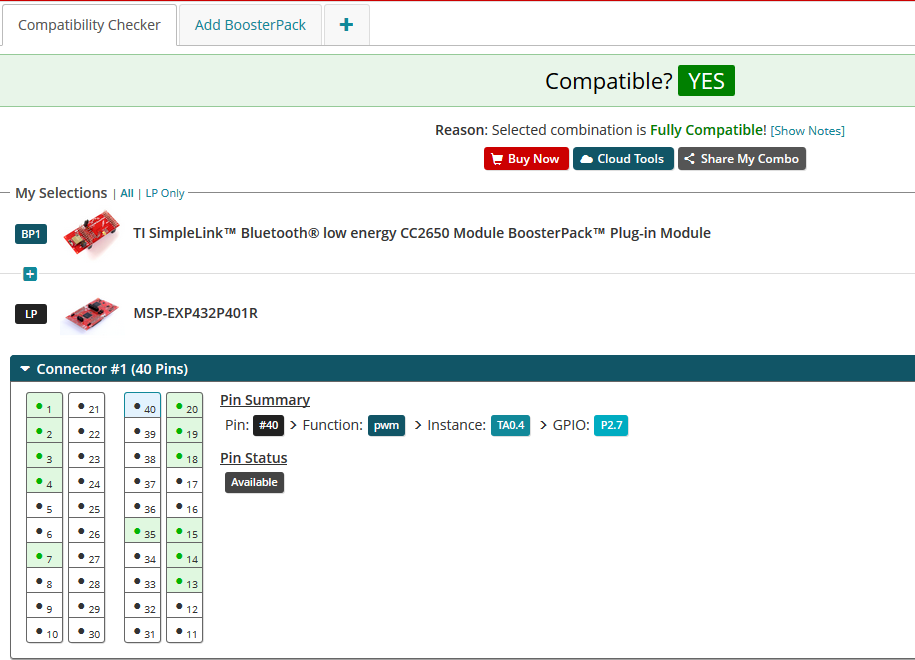Click the TA0.4 instance badge
The height and width of the screenshot is (660, 915).
(x=511, y=425)
